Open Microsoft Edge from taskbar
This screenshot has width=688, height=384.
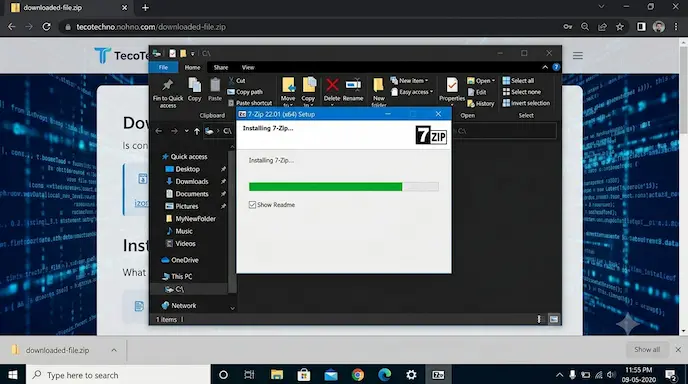[x=384, y=375]
